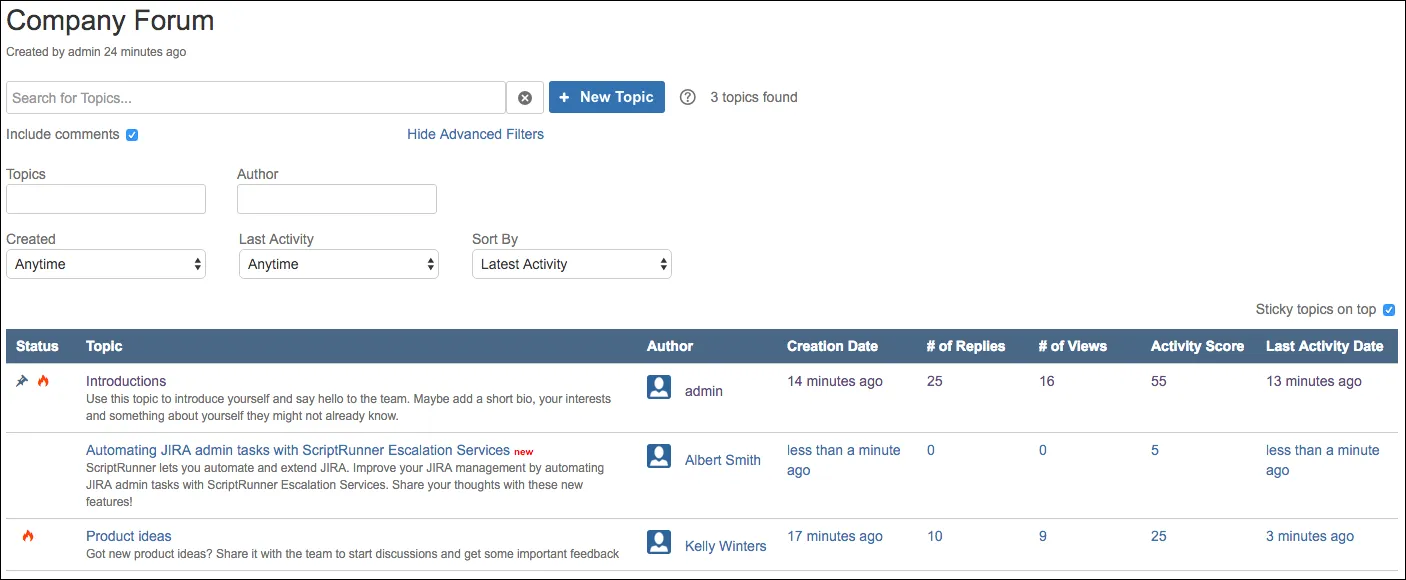Toggle the Sticky topics on top checkbox

coord(1389,310)
